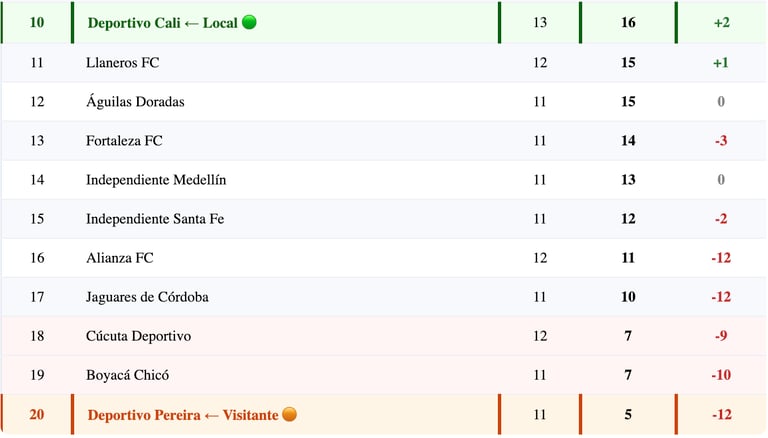
Task: Click Independiente Medellín in the table
Action: pyautogui.click(x=156, y=180)
